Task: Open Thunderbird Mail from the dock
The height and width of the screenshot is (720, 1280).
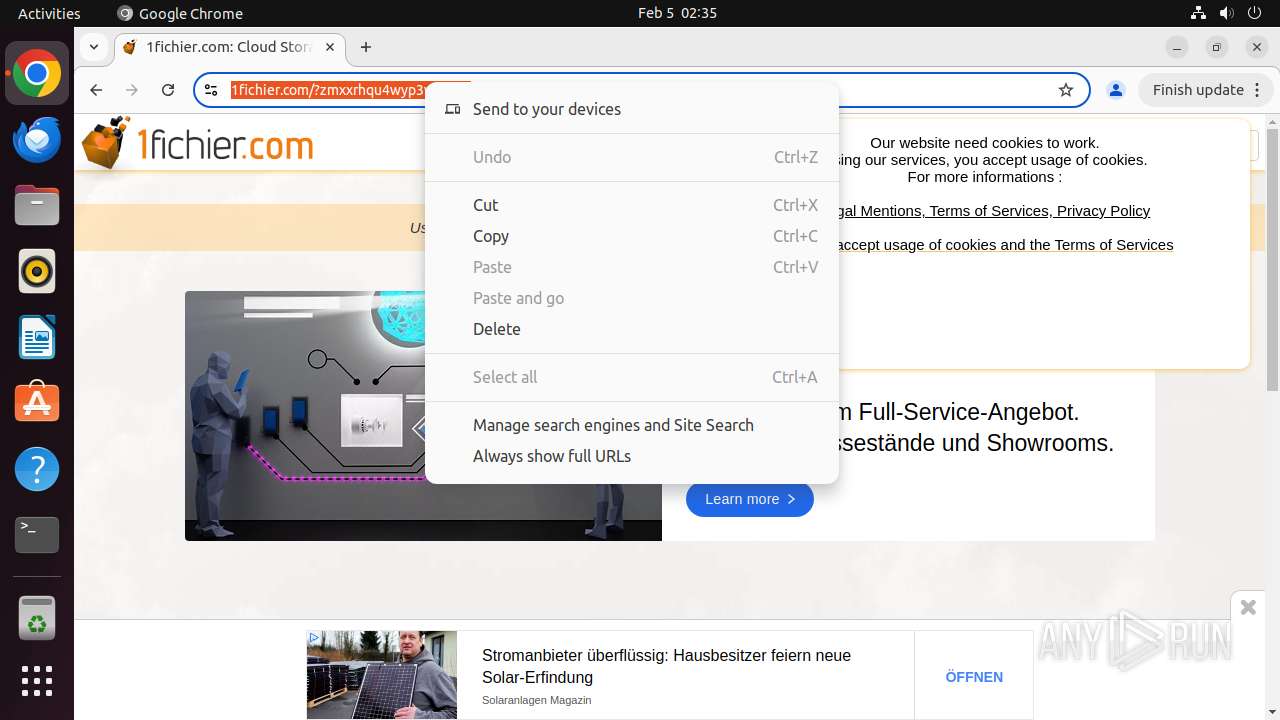Action: click(37, 140)
